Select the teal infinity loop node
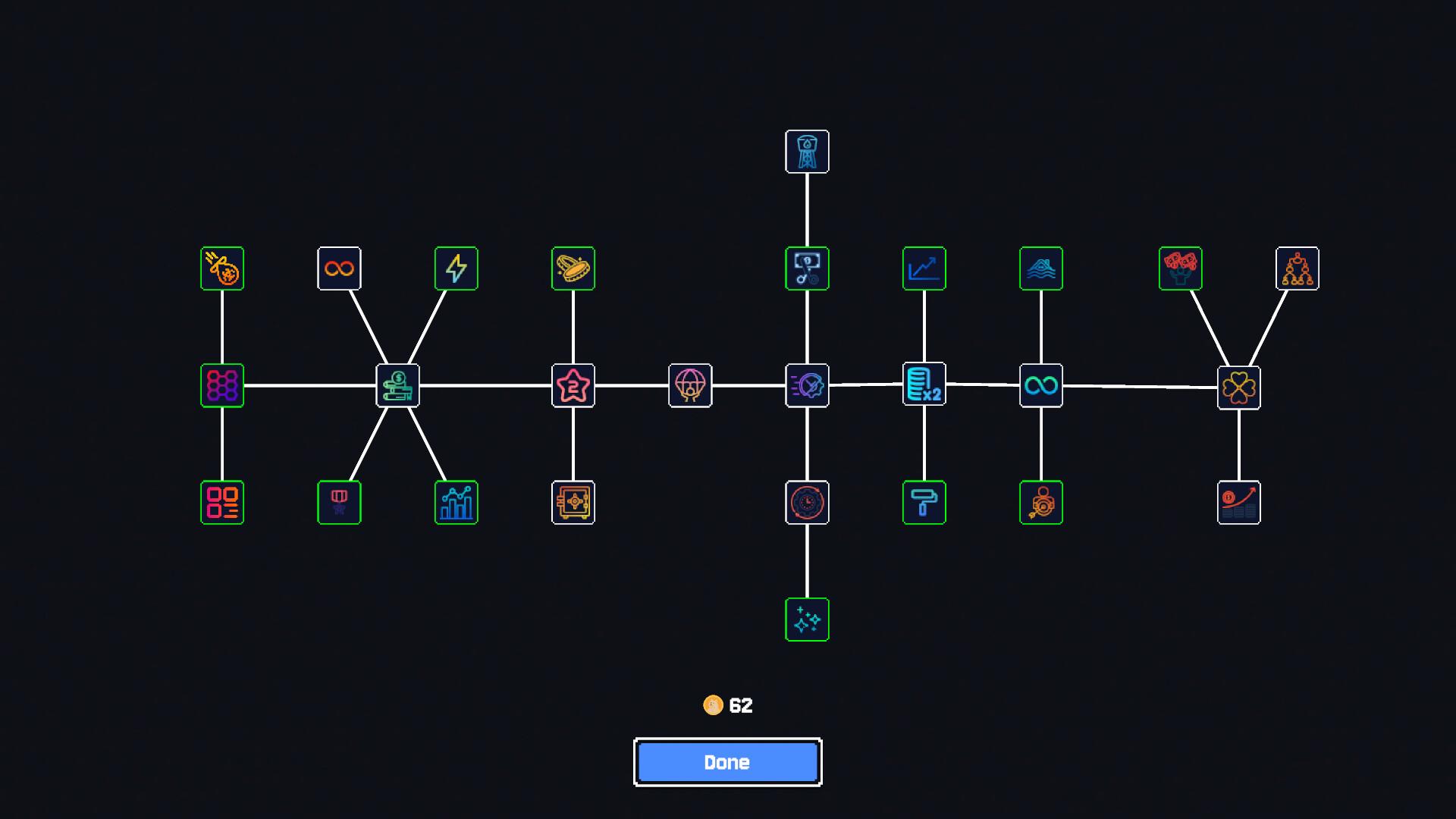The image size is (1456, 819). coord(1041,386)
